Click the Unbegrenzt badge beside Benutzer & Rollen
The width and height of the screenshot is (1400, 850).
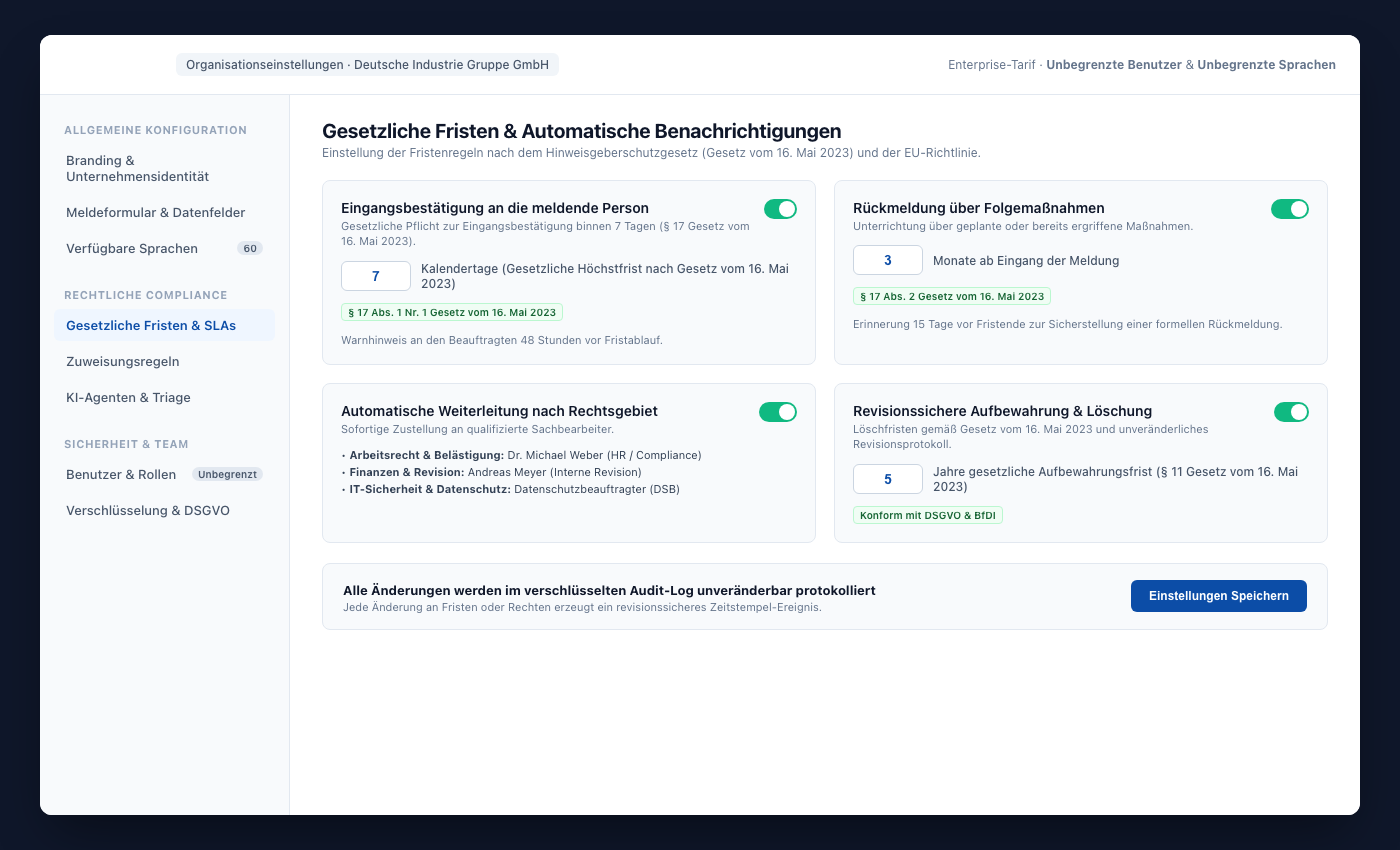click(x=227, y=474)
